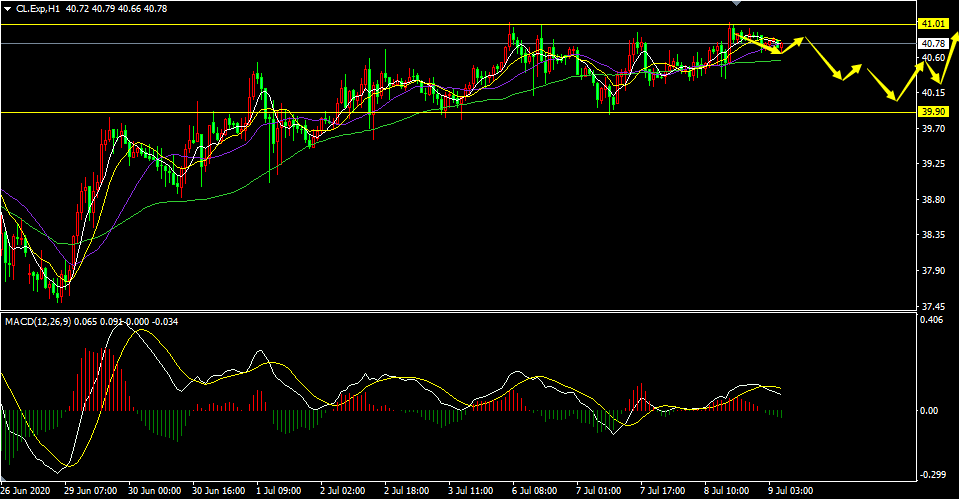Viewport: 959px width, 499px height.
Task: Click the 39.70 price axis value
Action: click(x=933, y=128)
